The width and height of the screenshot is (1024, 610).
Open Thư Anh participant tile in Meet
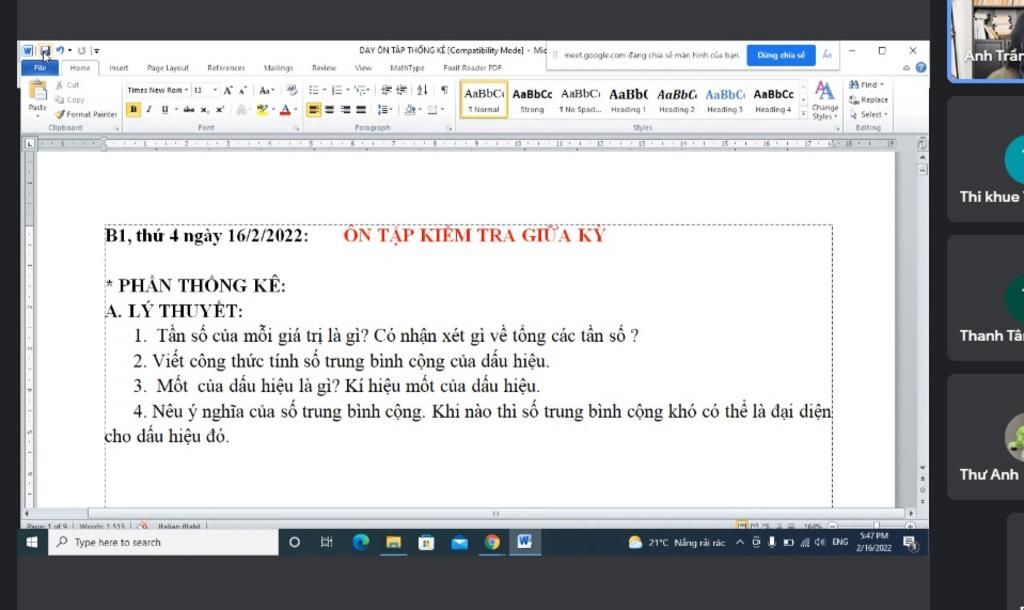(x=986, y=436)
